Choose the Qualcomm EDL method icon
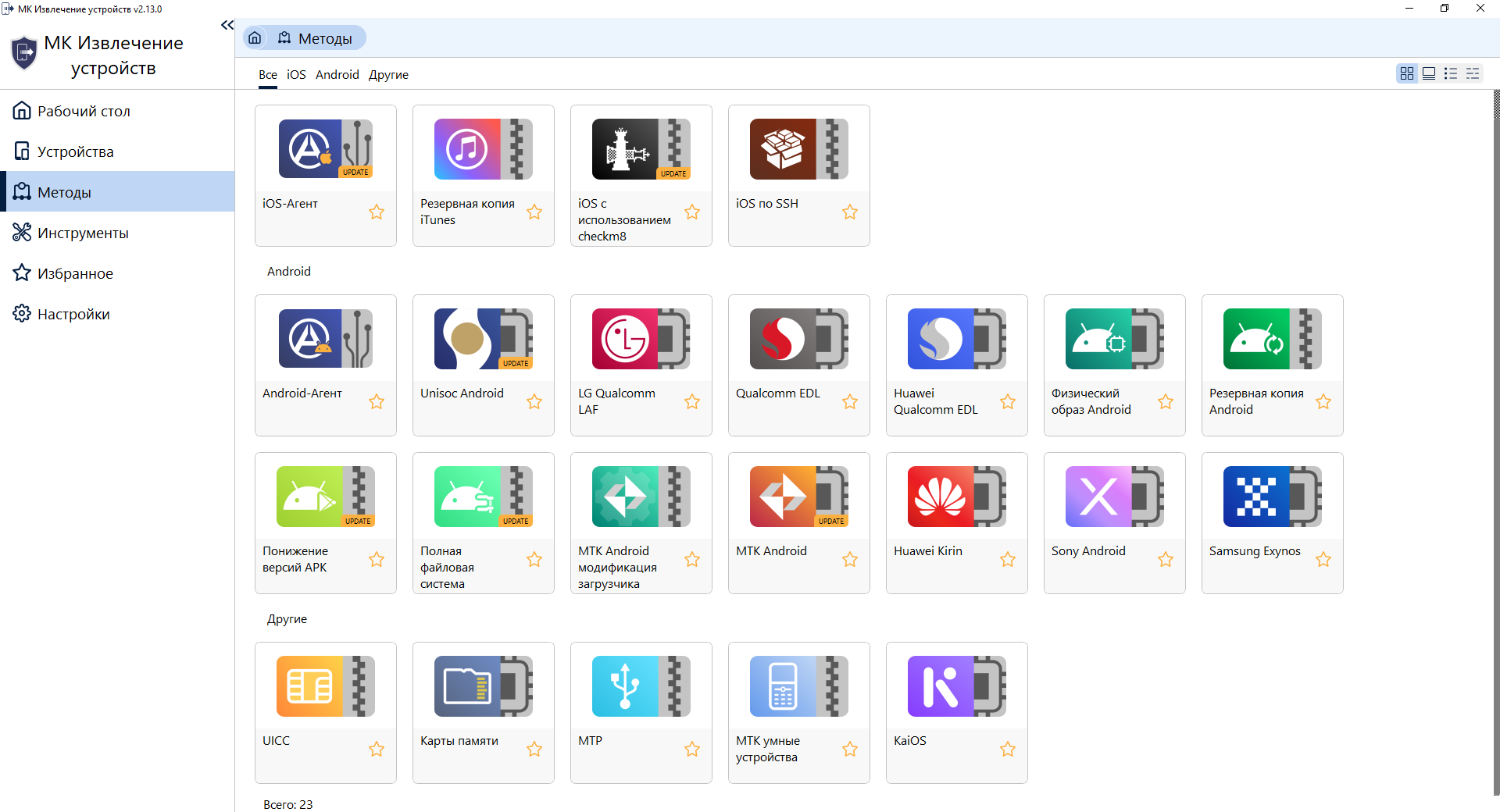This screenshot has width=1500, height=812. click(799, 338)
